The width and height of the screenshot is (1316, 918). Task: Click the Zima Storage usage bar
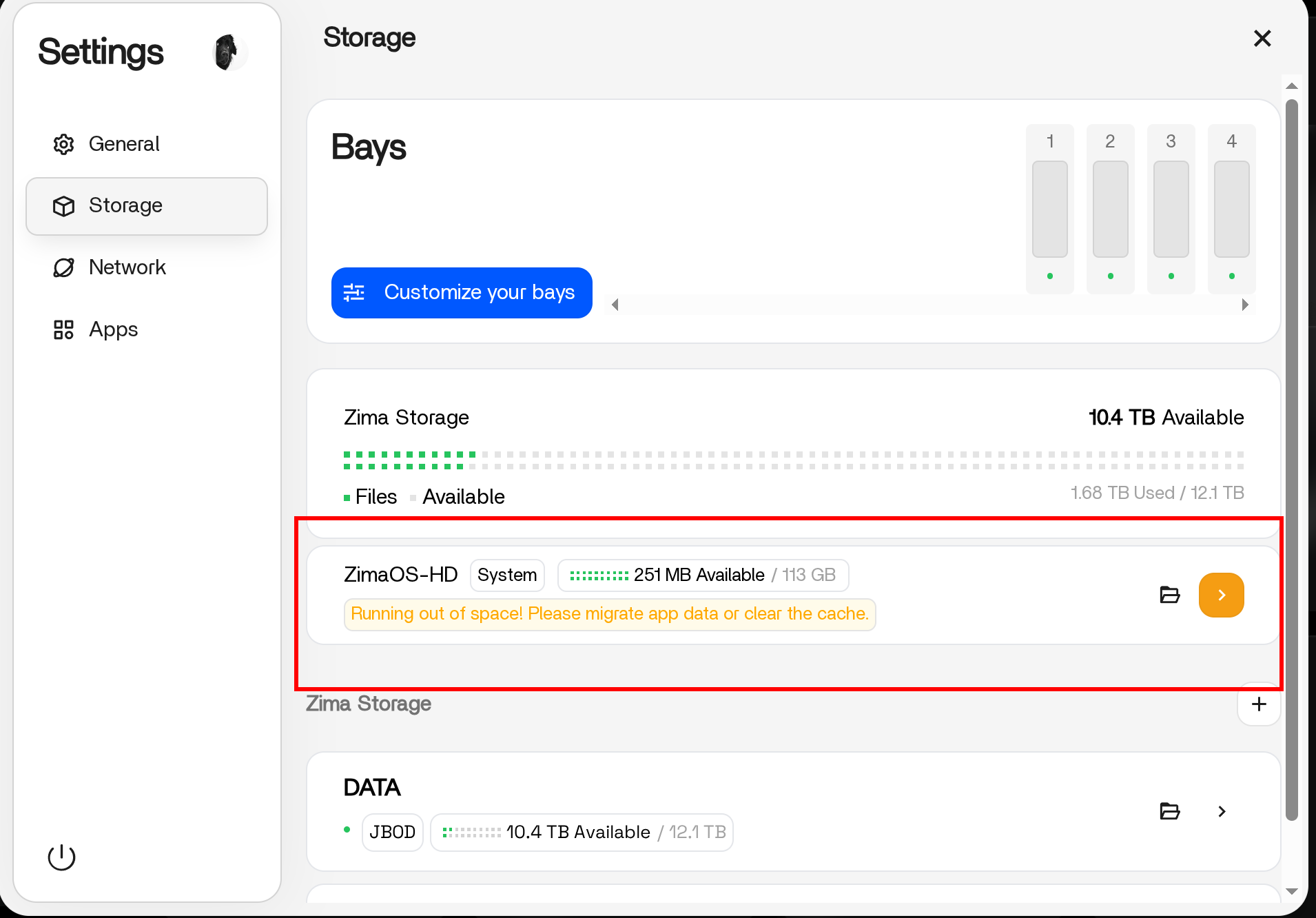pos(793,460)
